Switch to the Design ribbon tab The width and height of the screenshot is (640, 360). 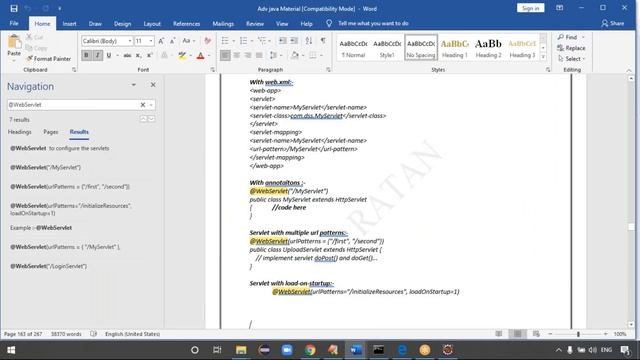click(x=122, y=24)
